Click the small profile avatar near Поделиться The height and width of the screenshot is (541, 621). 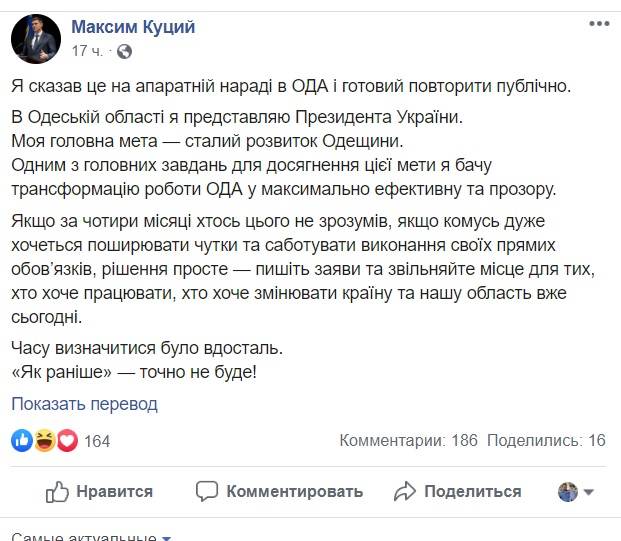pos(567,491)
